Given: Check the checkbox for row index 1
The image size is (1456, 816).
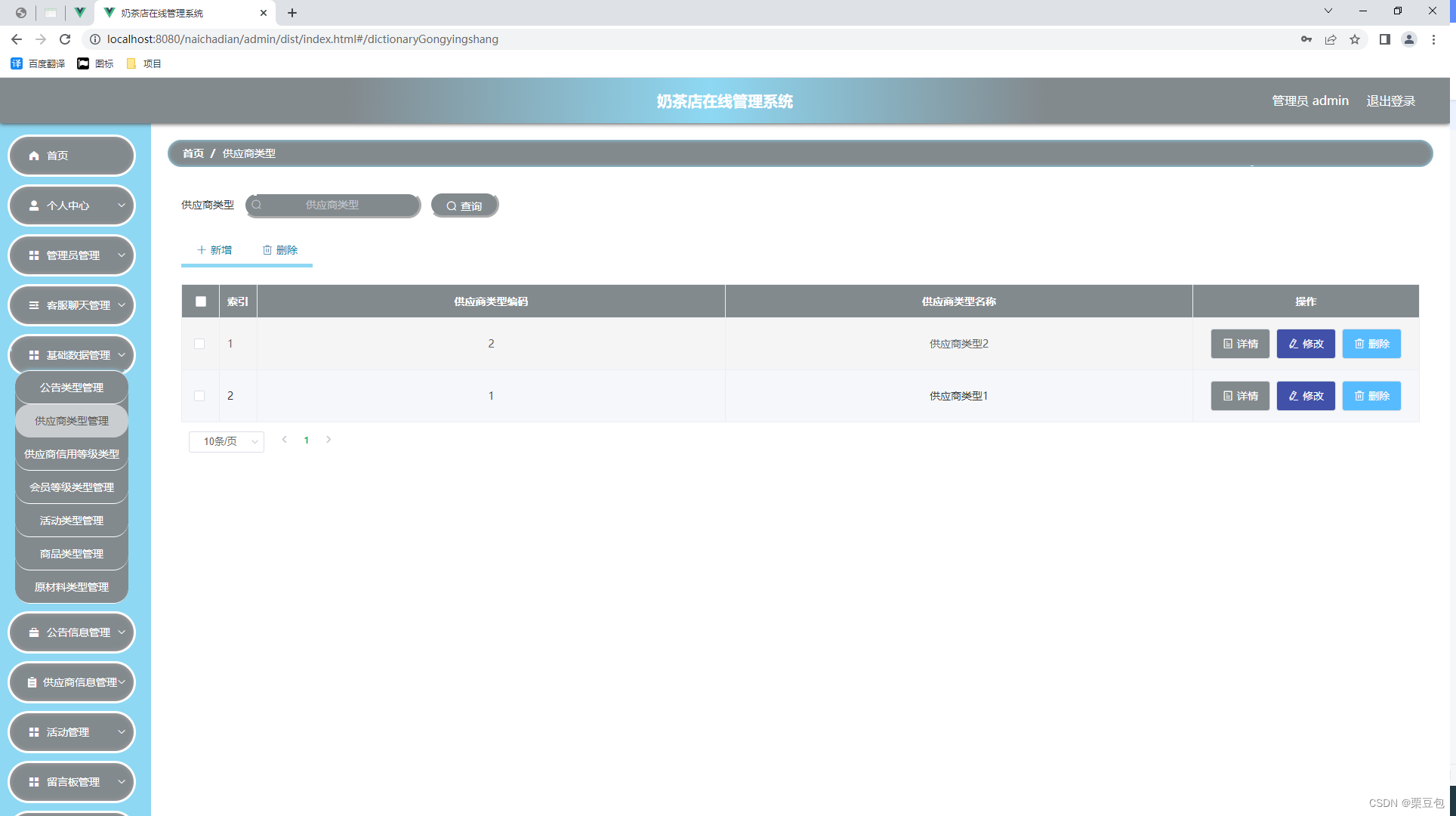Looking at the screenshot, I should (x=199, y=344).
